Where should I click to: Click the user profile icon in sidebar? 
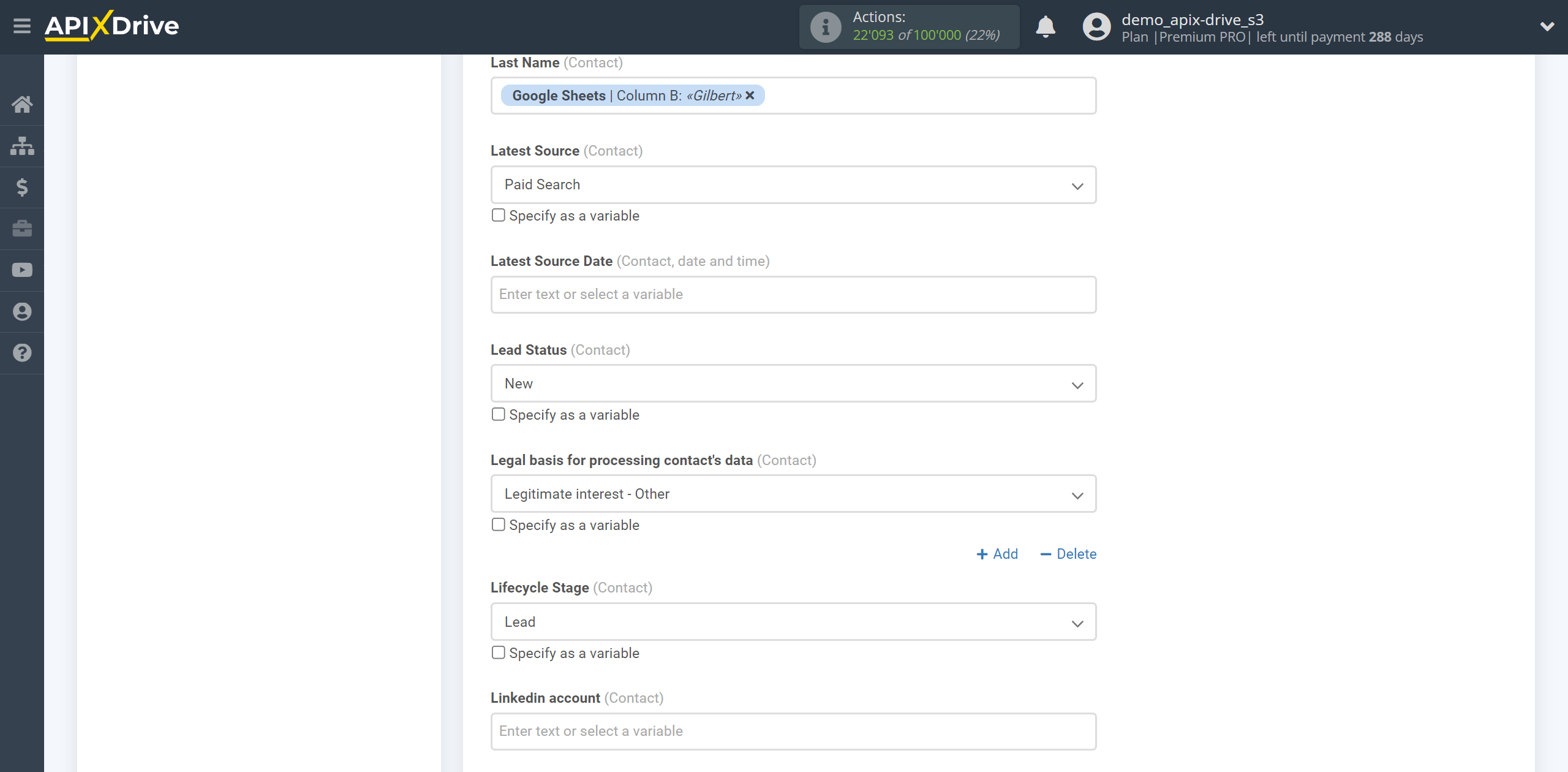(x=21, y=310)
